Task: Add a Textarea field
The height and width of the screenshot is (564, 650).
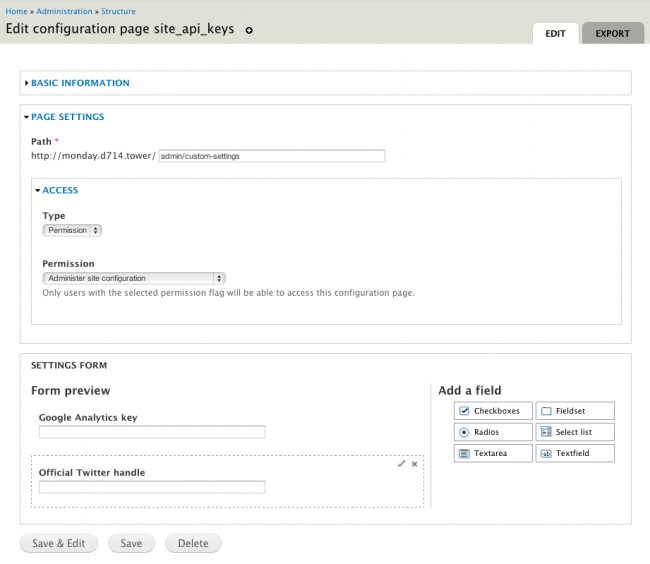Action: click(492, 453)
